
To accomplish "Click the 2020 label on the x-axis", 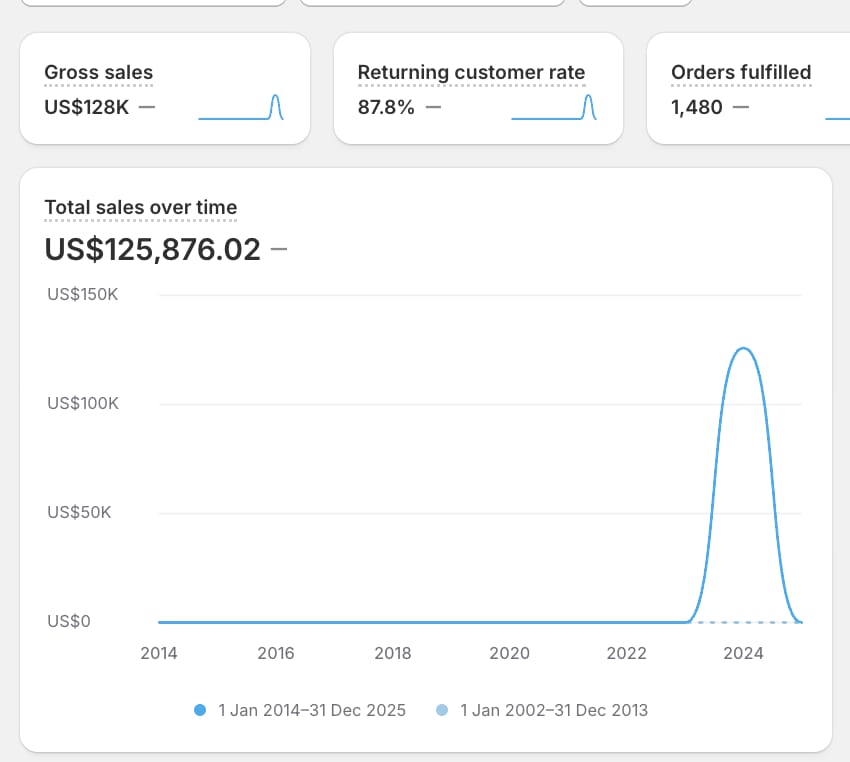I will [x=509, y=653].
